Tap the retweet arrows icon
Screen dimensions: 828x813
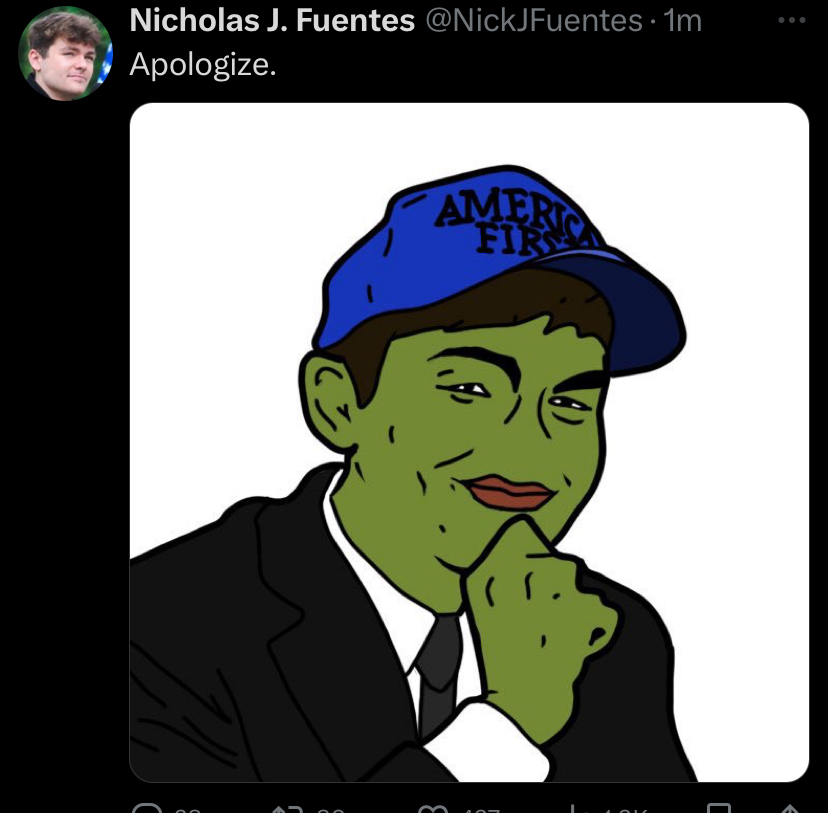pyautogui.click(x=287, y=809)
